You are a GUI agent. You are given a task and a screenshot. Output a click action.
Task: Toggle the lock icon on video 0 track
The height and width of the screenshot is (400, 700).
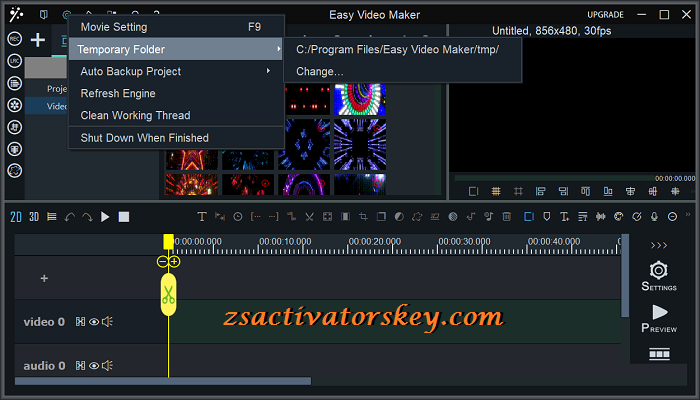click(x=80, y=322)
